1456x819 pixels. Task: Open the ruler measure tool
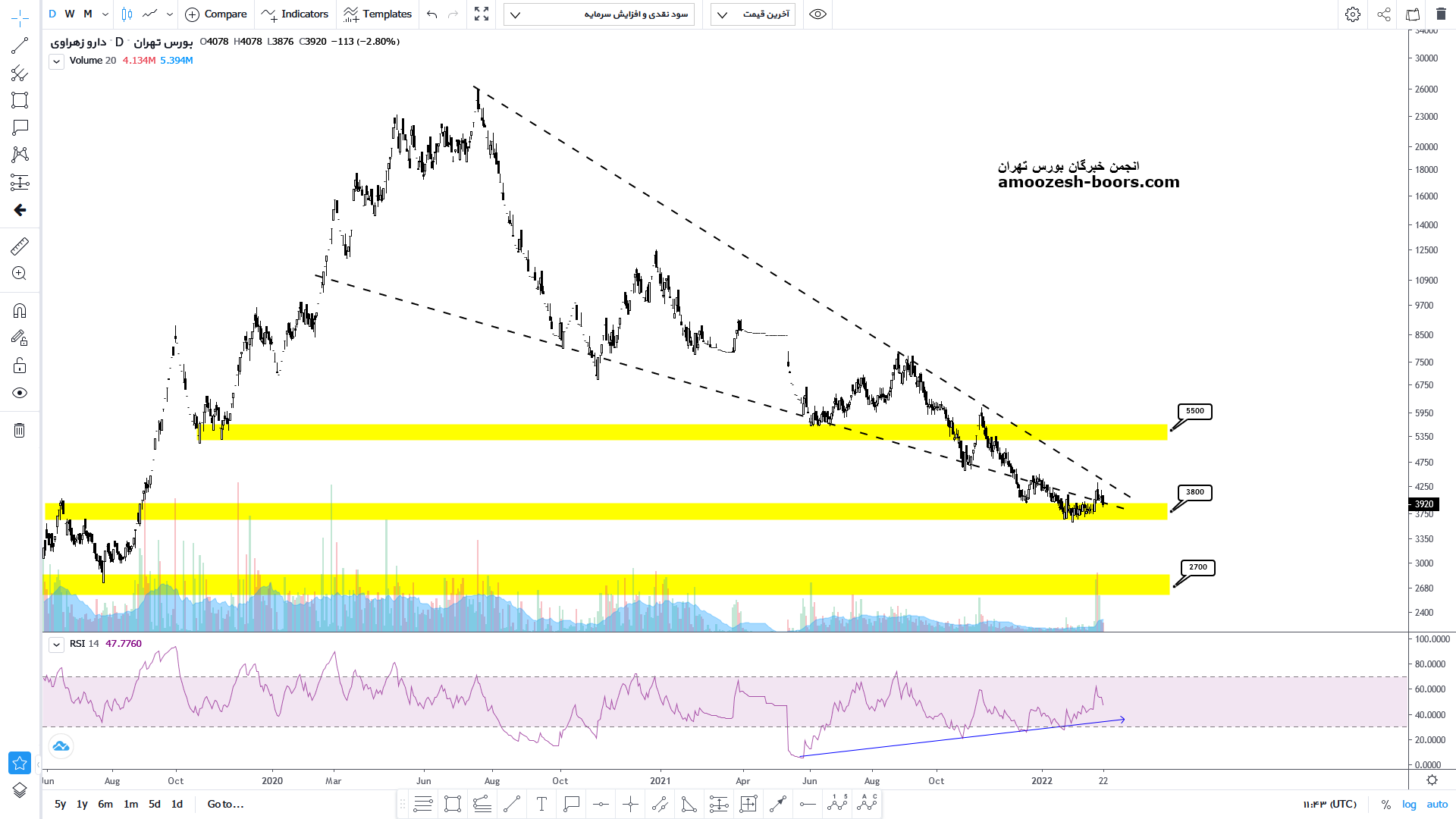(x=20, y=246)
